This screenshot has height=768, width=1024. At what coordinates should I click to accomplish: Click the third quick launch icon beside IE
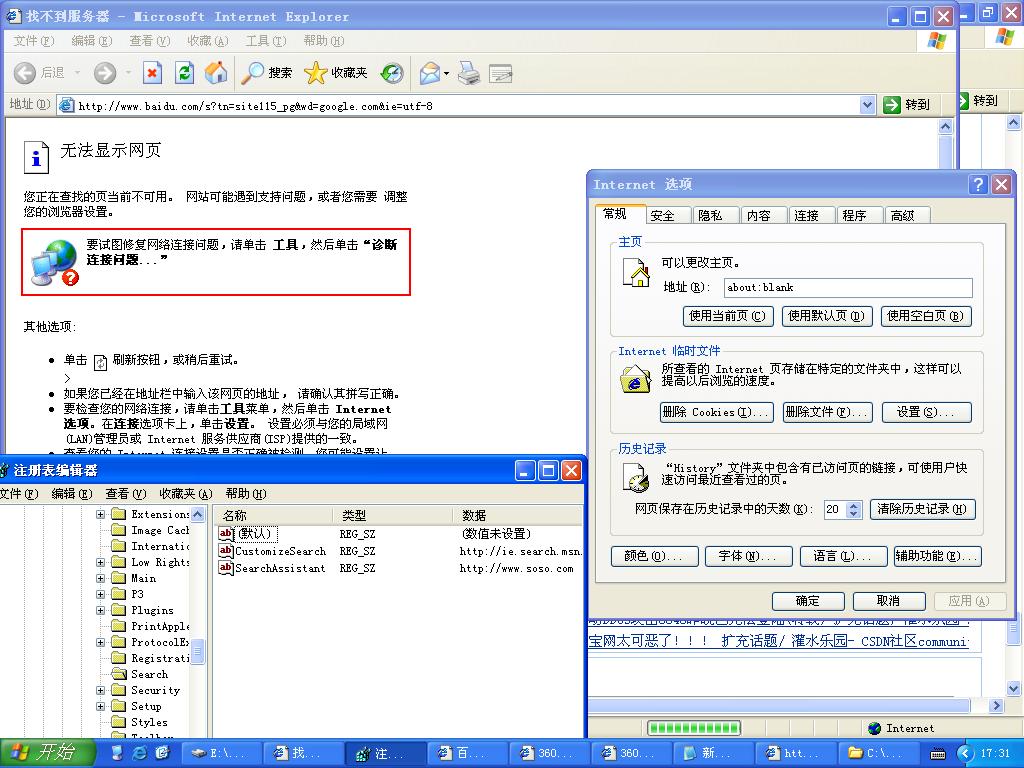tap(162, 753)
